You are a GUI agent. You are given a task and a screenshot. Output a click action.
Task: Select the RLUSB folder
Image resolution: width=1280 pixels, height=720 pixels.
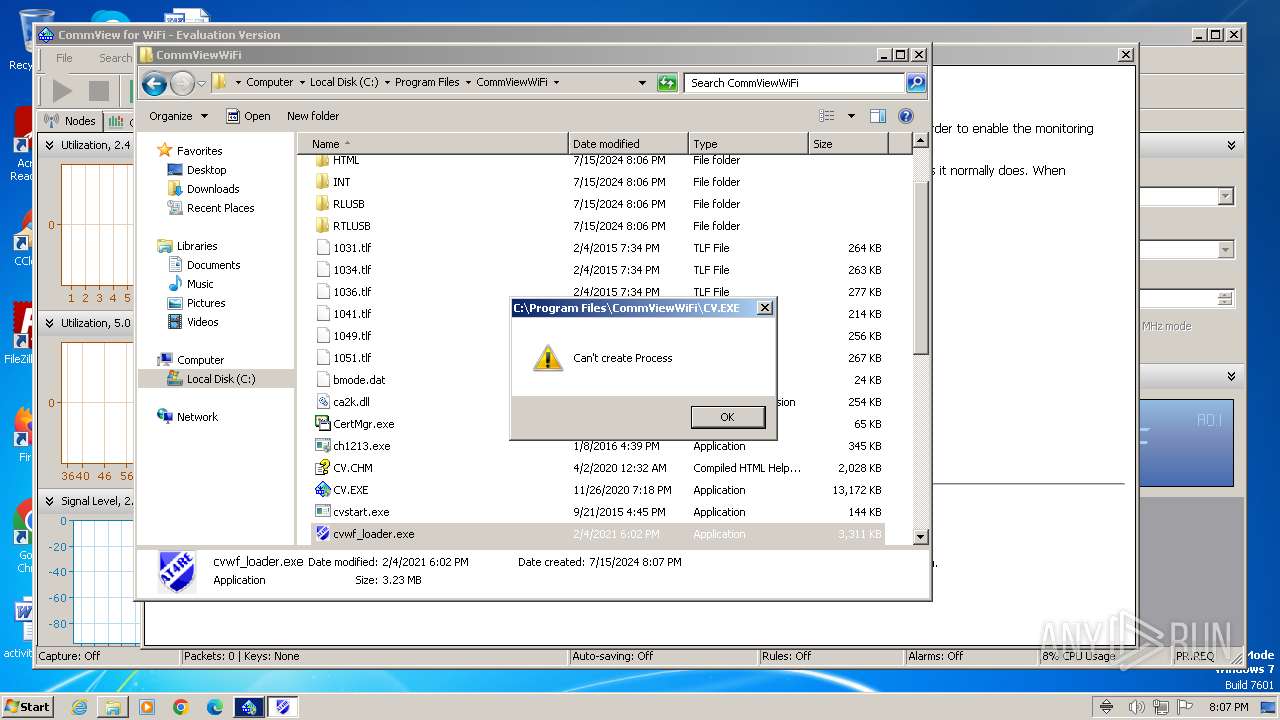click(x=348, y=204)
